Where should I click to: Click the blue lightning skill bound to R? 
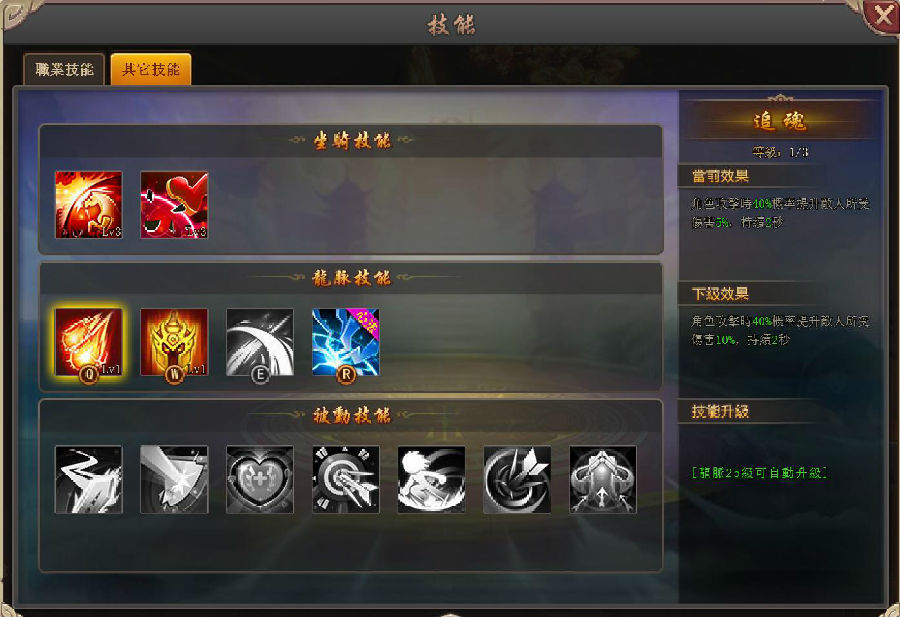click(346, 343)
